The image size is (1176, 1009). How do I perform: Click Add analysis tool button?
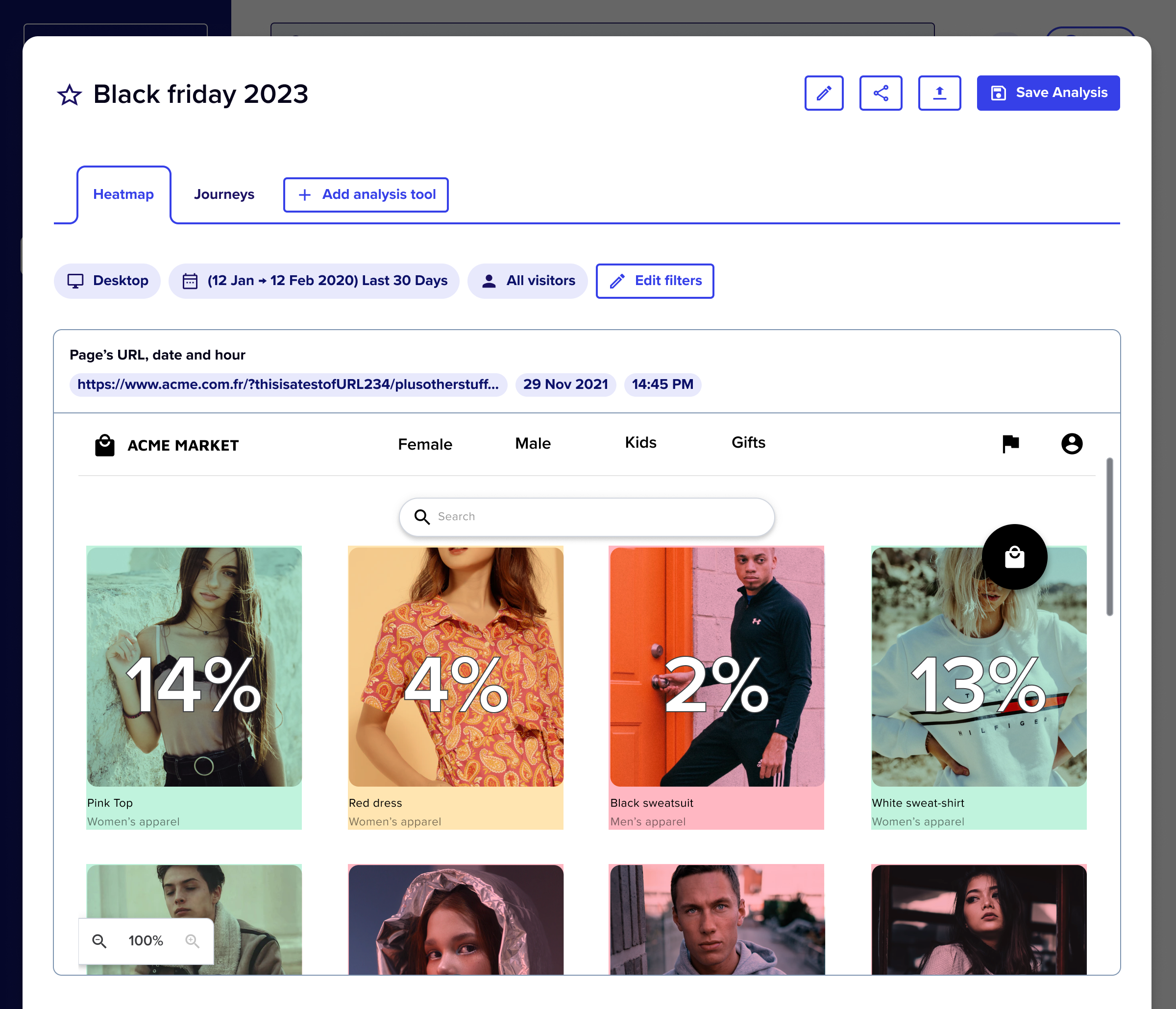(366, 194)
